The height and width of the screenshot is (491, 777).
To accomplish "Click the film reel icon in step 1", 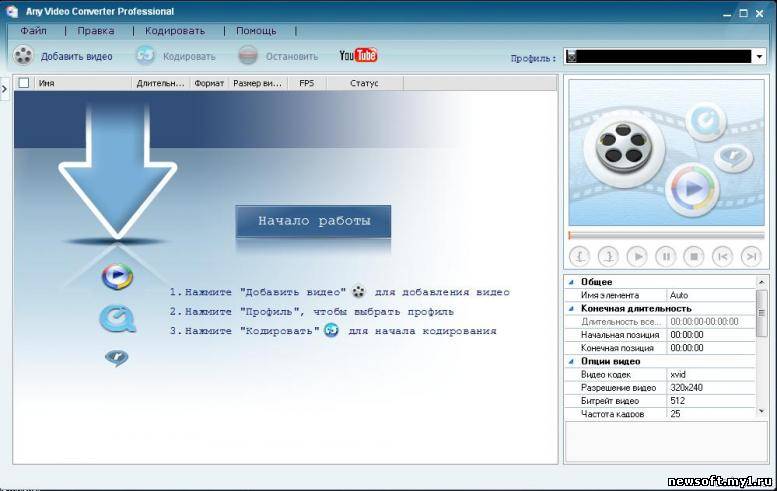I will coord(359,292).
